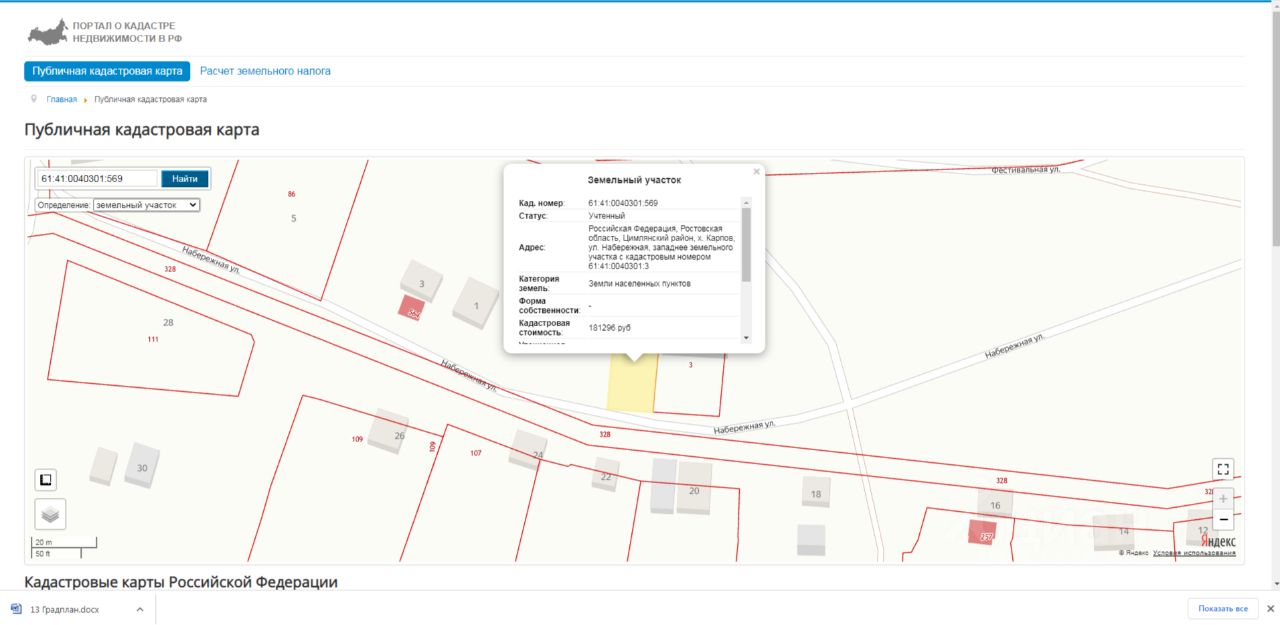Click Земли населенных пунктов category value
1280x625 pixels.
(x=639, y=284)
